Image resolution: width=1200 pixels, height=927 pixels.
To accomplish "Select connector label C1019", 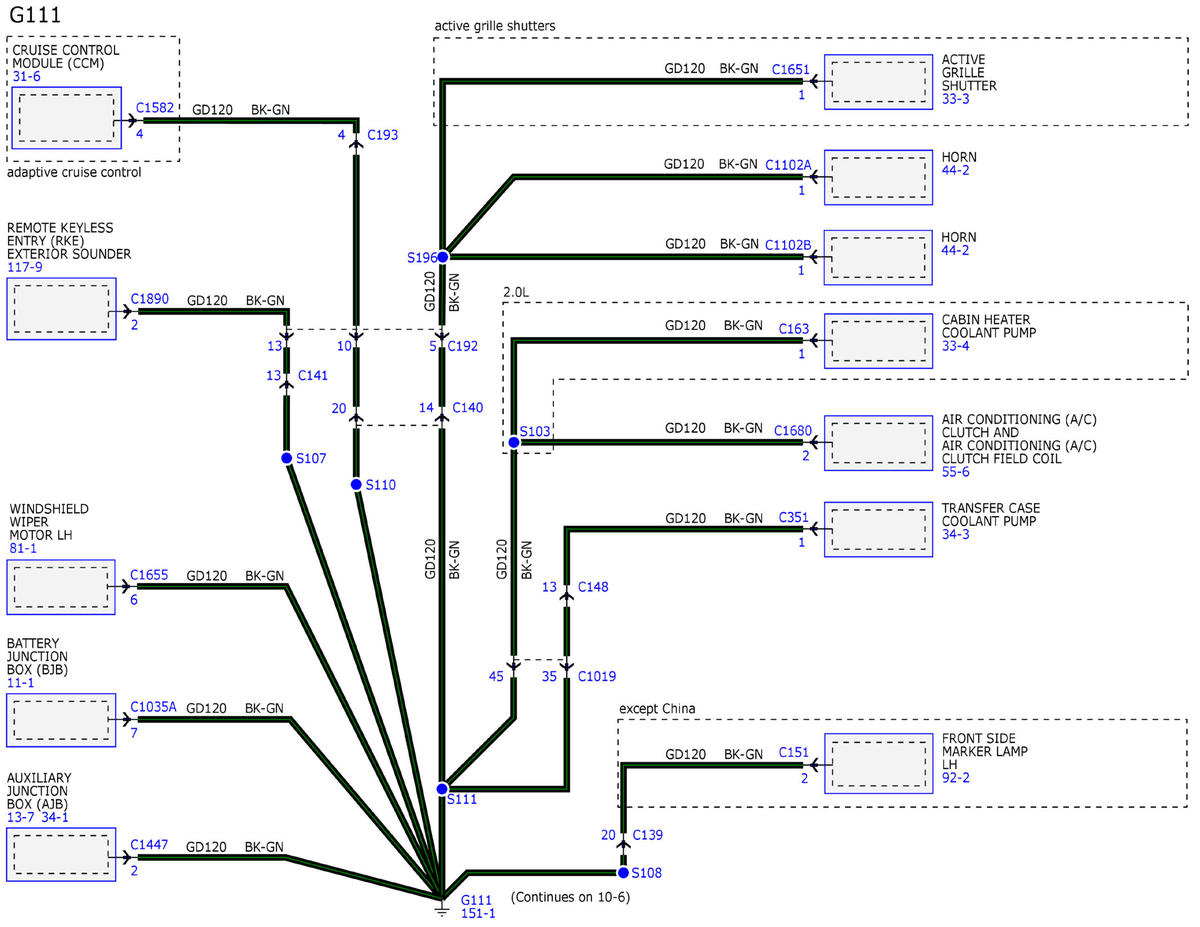I will click(x=597, y=676).
